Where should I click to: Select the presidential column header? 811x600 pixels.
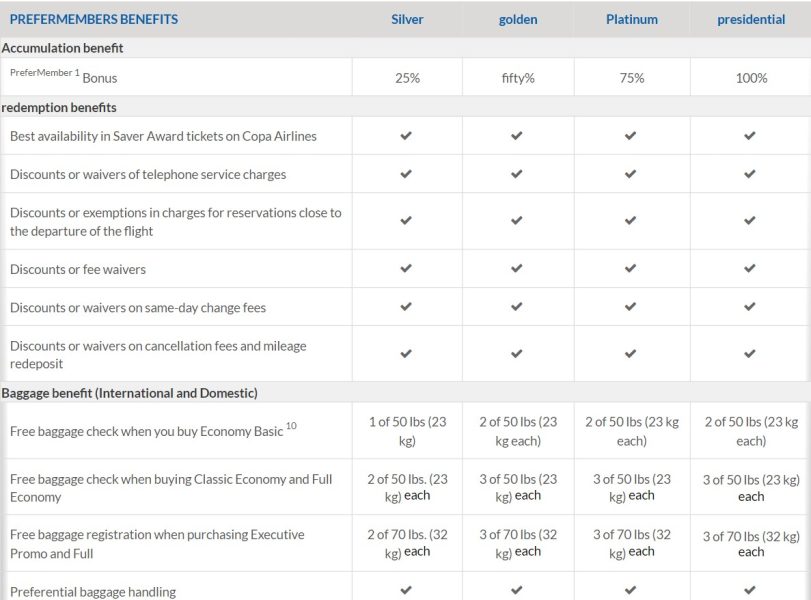pos(751,19)
